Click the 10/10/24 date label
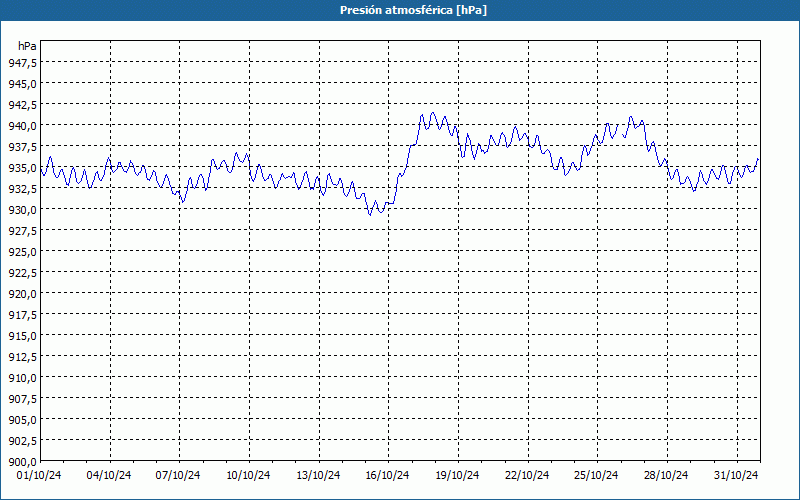 coord(248,475)
